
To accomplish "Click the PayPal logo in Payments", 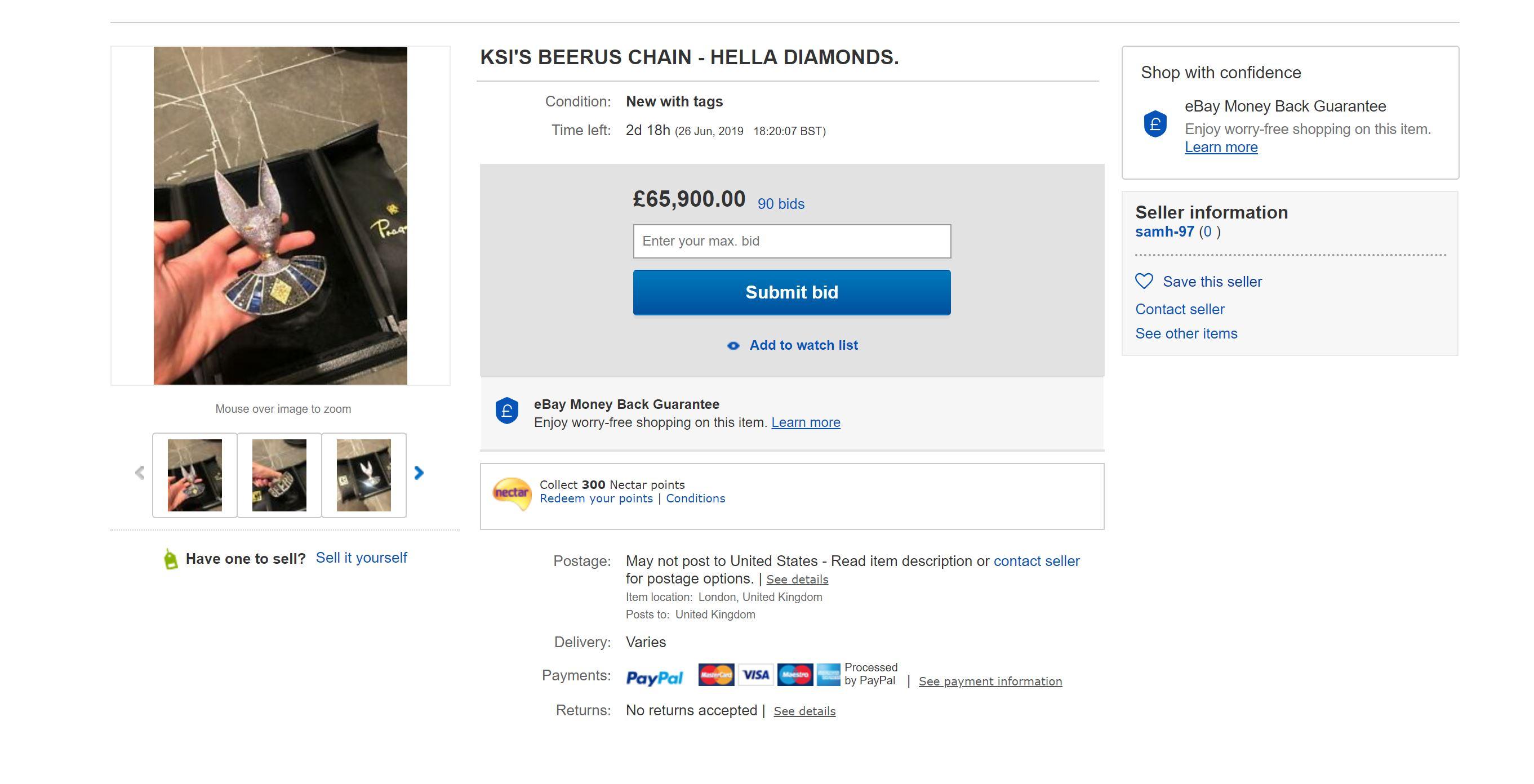I will point(654,678).
